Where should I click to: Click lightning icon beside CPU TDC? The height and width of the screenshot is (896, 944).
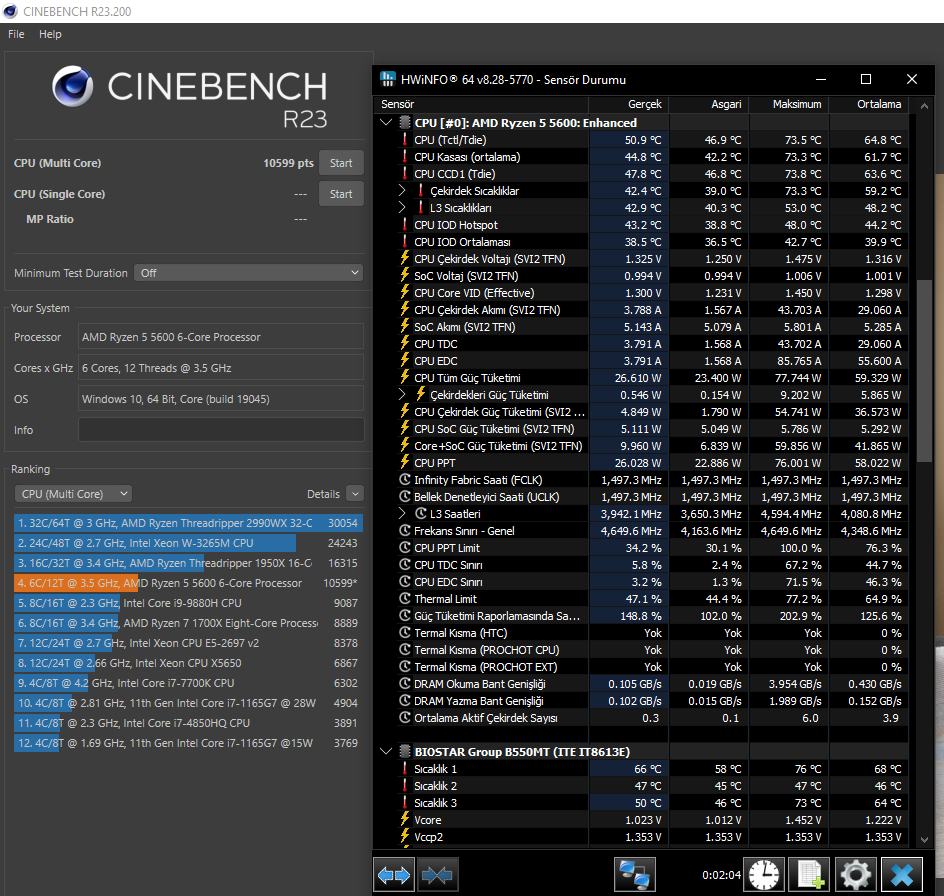tap(405, 344)
